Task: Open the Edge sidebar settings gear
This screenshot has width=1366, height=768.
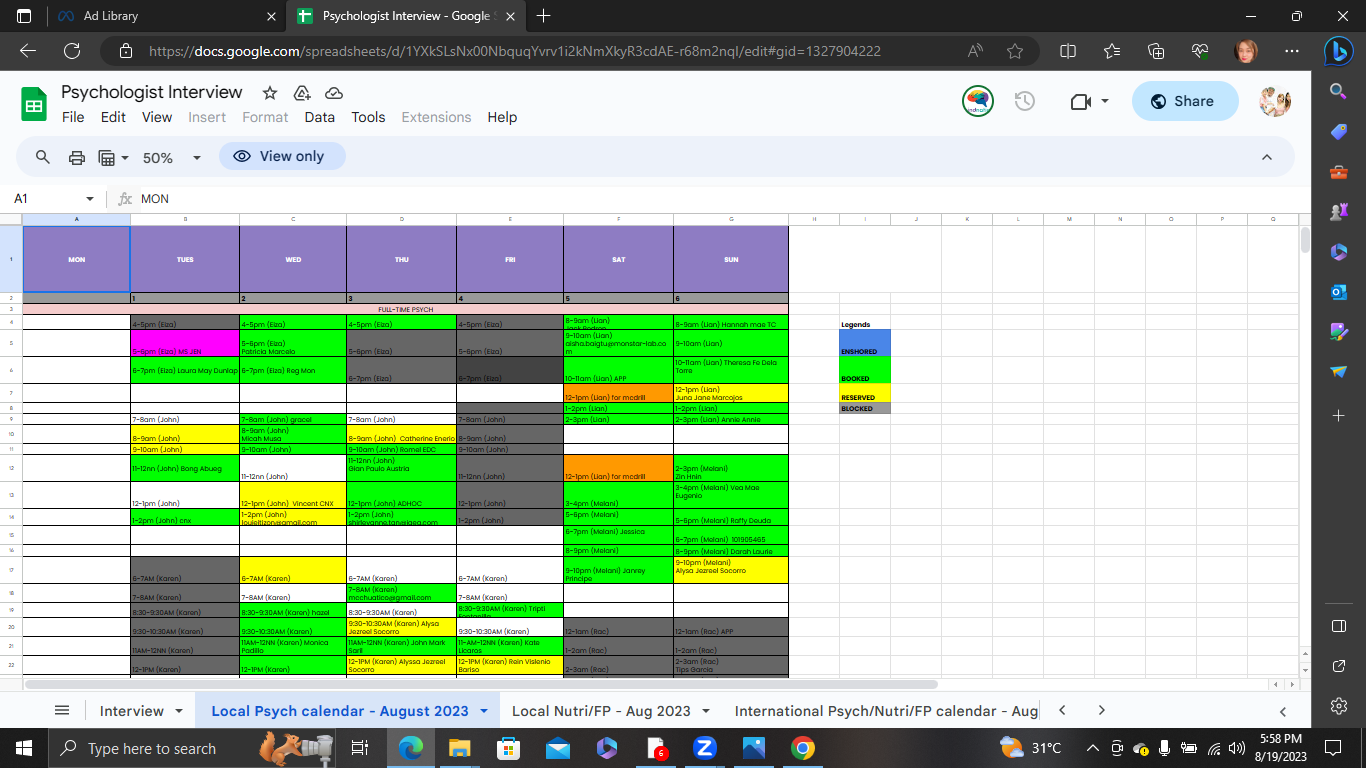Action: pyautogui.click(x=1339, y=706)
